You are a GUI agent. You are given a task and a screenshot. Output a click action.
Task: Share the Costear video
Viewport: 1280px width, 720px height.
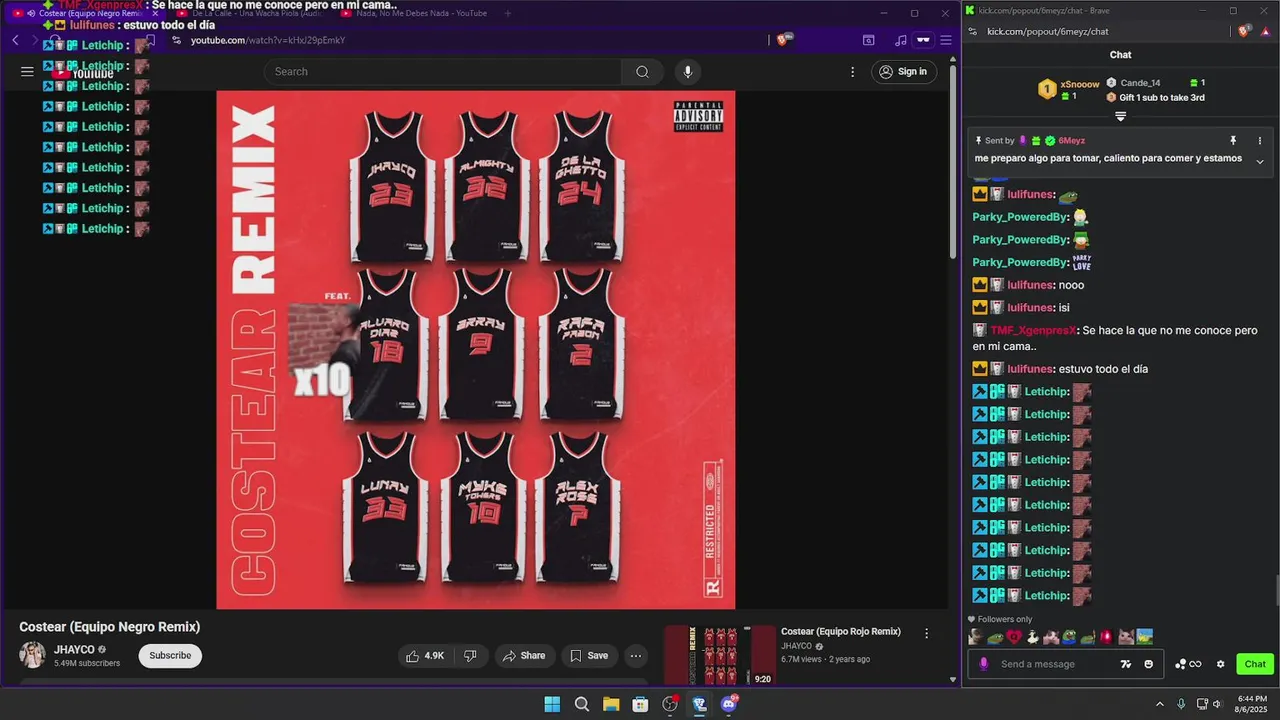click(x=524, y=656)
